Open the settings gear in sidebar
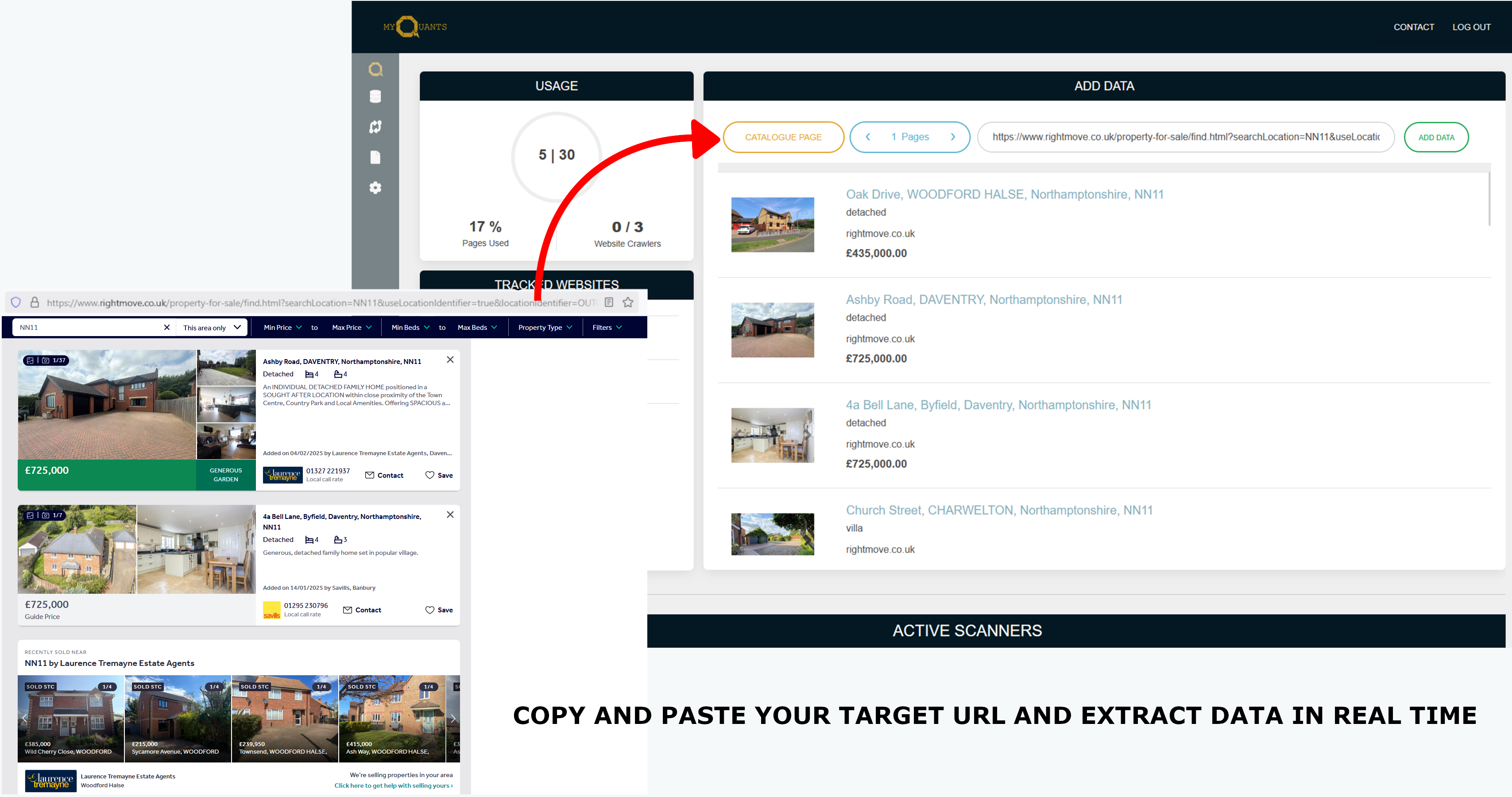Screen dimensions: 1512x797 point(375,188)
